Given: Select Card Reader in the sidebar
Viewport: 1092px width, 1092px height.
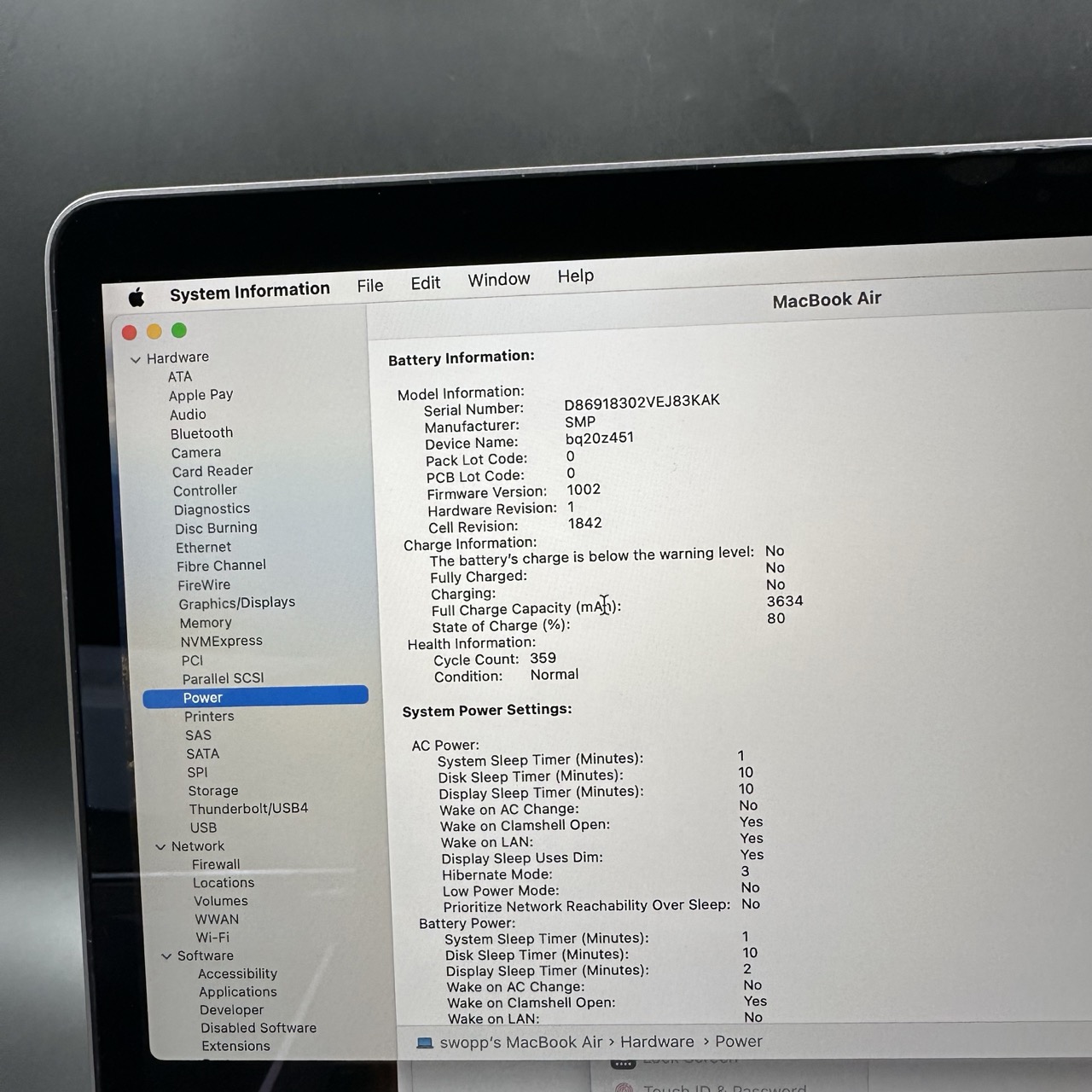Looking at the screenshot, I should pyautogui.click(x=212, y=471).
